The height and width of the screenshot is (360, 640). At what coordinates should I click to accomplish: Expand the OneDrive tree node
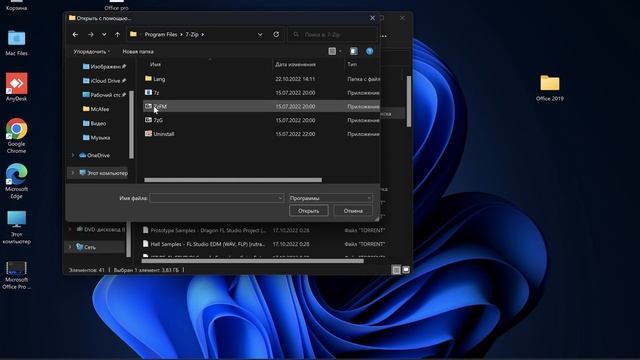[x=73, y=155]
